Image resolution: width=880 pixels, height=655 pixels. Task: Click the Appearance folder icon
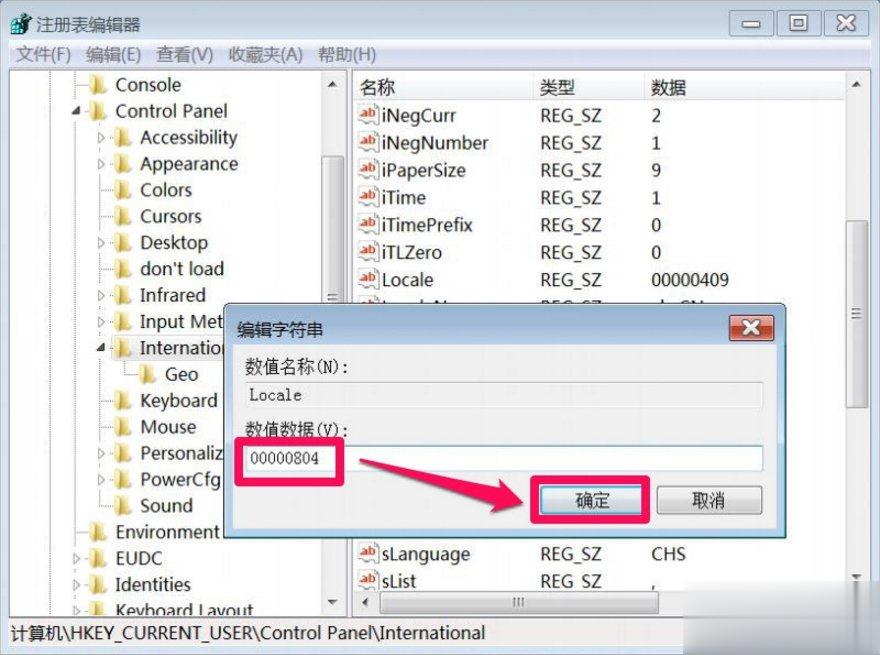click(x=123, y=164)
